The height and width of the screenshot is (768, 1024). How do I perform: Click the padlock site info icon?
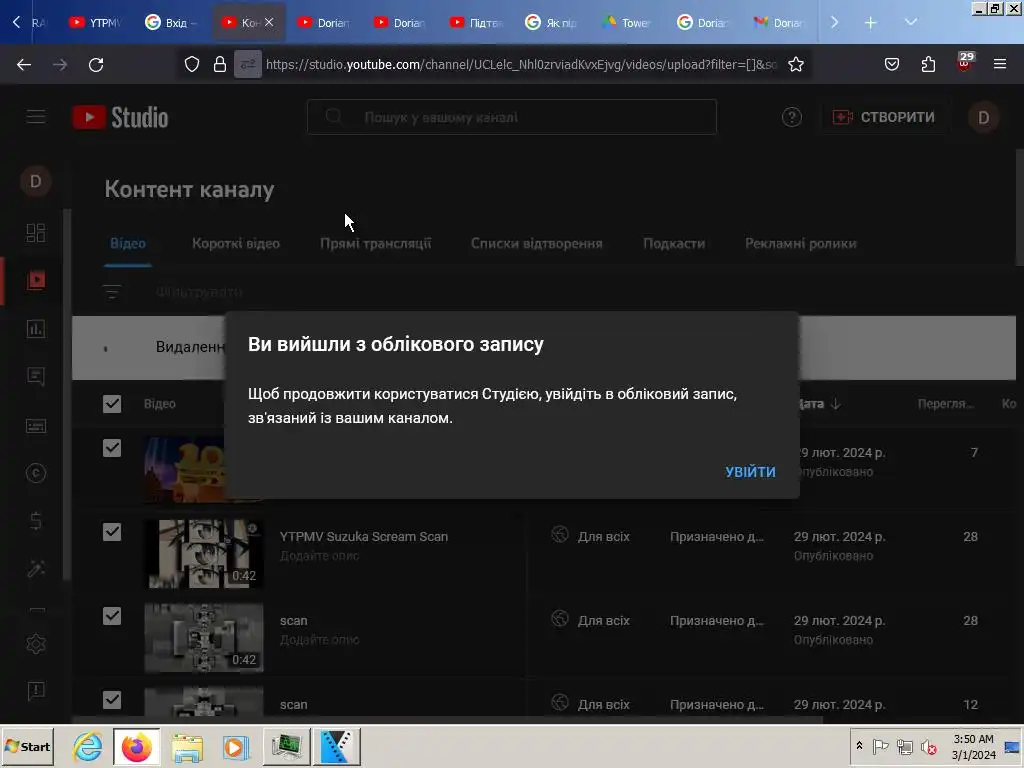point(220,65)
